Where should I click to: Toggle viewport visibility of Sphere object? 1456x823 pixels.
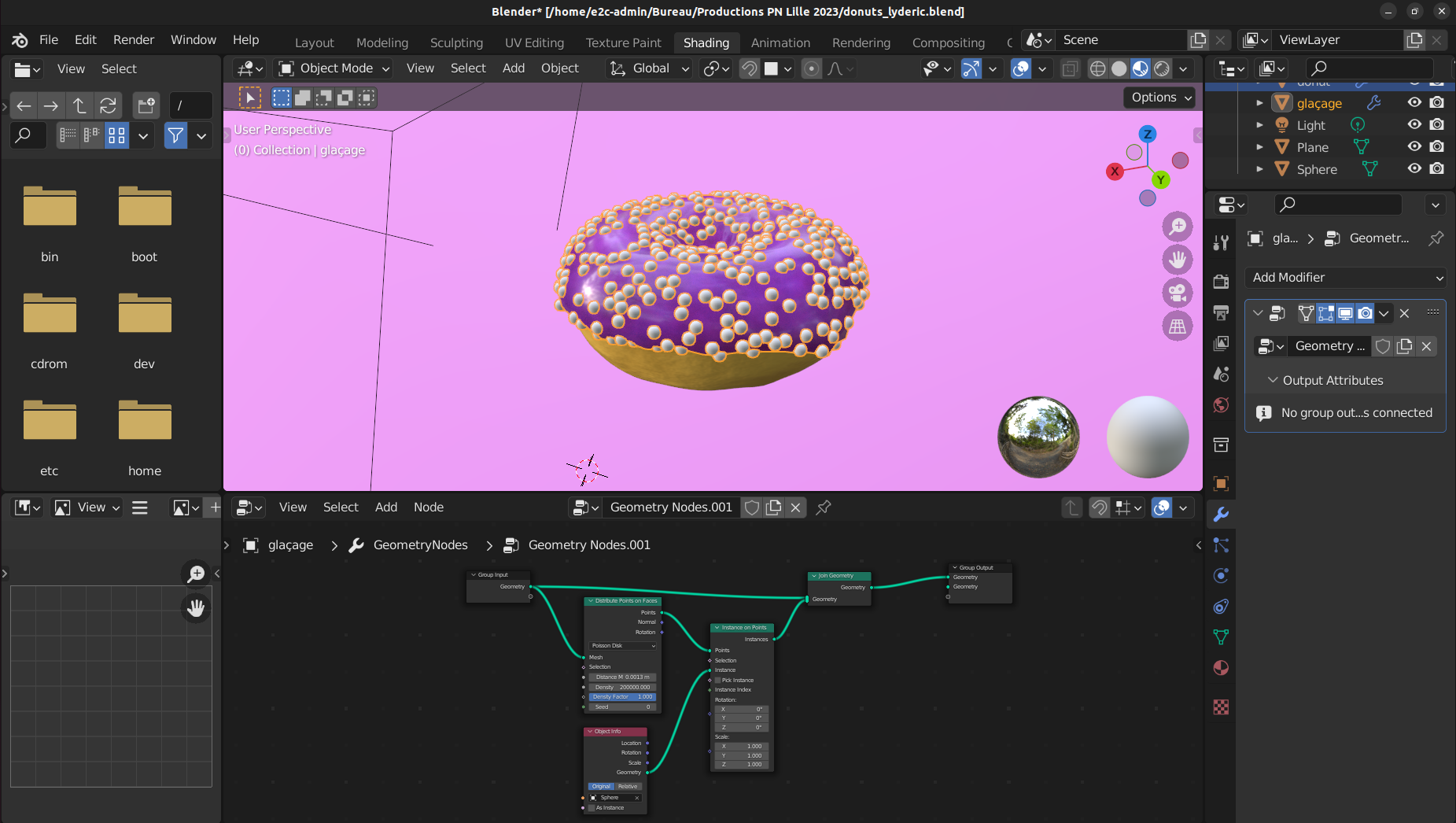[x=1414, y=168]
